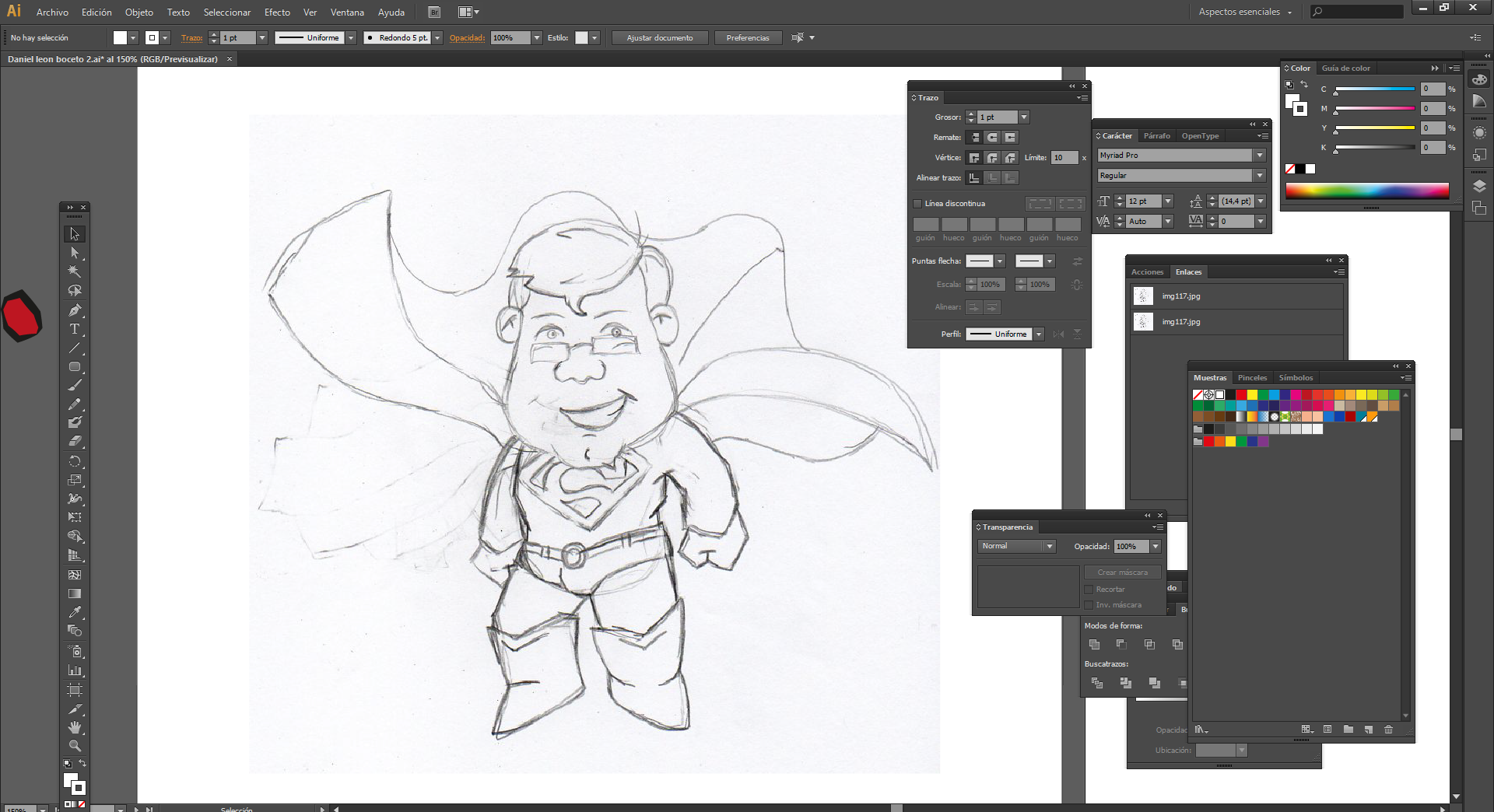The image size is (1494, 812).
Task: Switch to the Párrafo tab
Action: click(x=1157, y=136)
